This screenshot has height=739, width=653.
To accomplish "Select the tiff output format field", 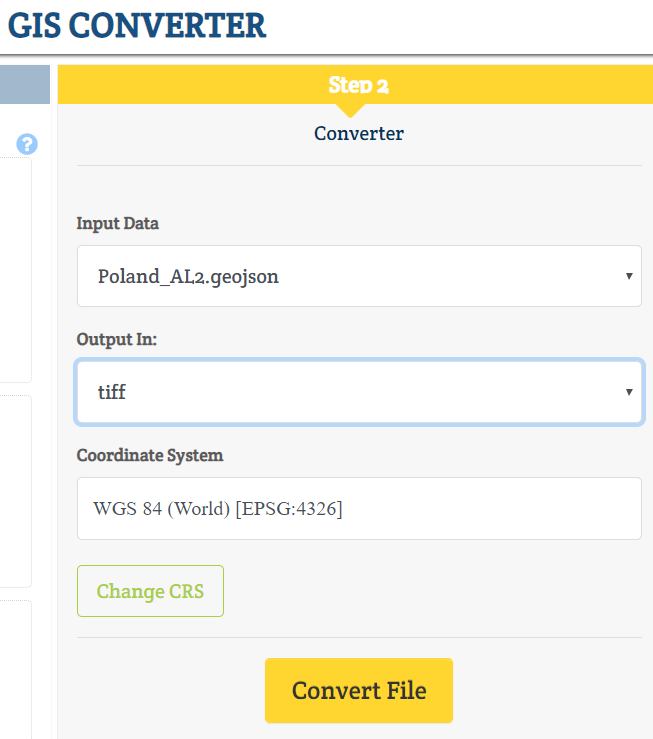I will click(x=359, y=392).
